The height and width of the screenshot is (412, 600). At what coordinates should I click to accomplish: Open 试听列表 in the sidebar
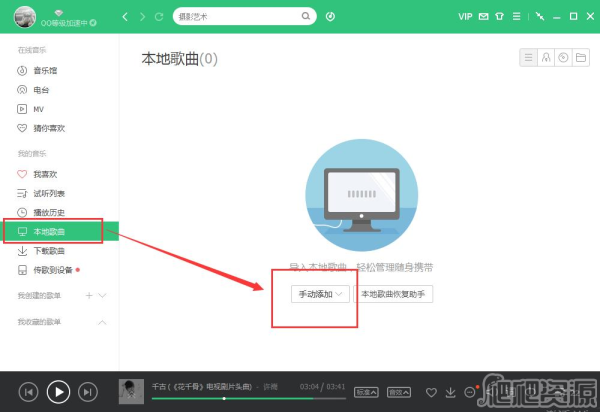click(41, 194)
